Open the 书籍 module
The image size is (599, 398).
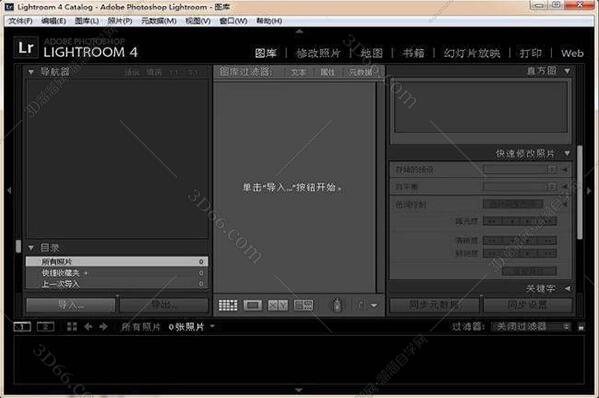pos(413,53)
